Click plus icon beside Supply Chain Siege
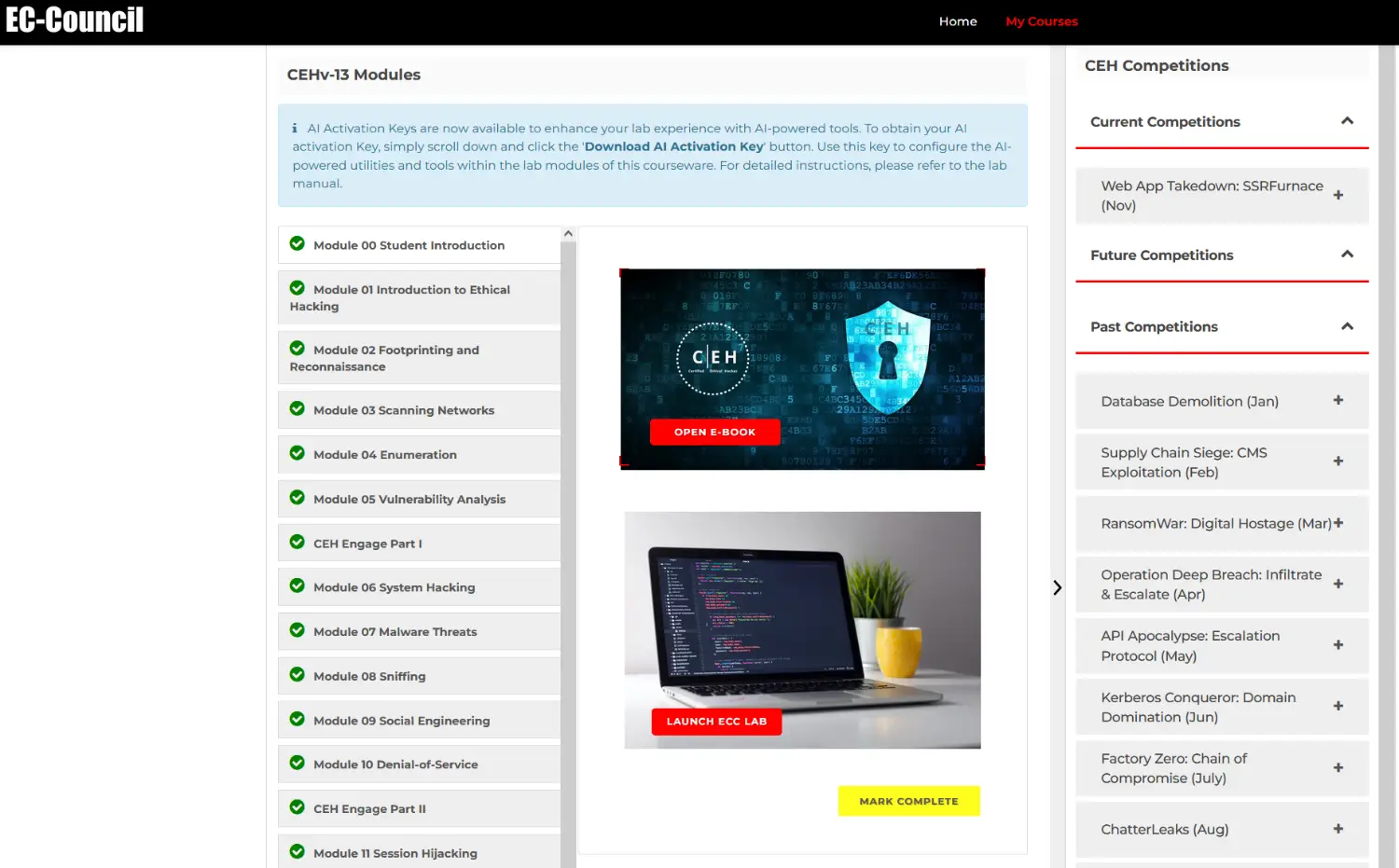This screenshot has width=1399, height=868. tap(1337, 462)
